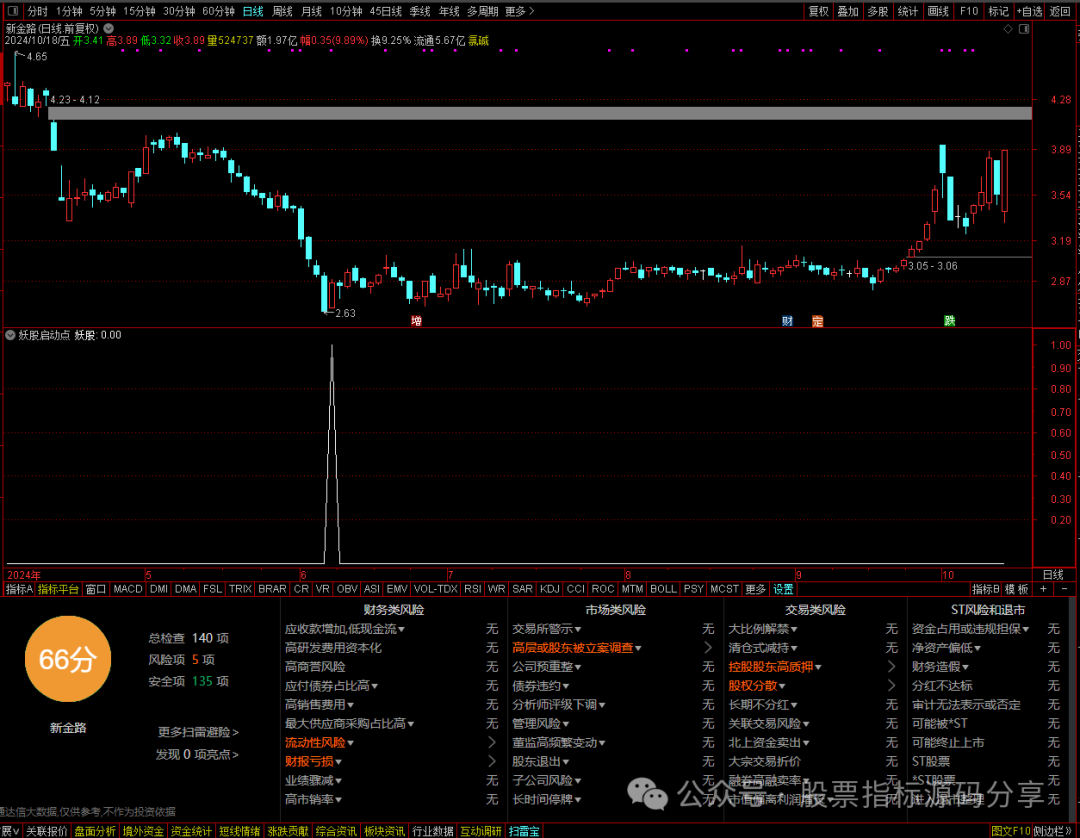This screenshot has width=1080, height=838.
Task: Switch to the 周线 weekly tab
Action: click(281, 11)
